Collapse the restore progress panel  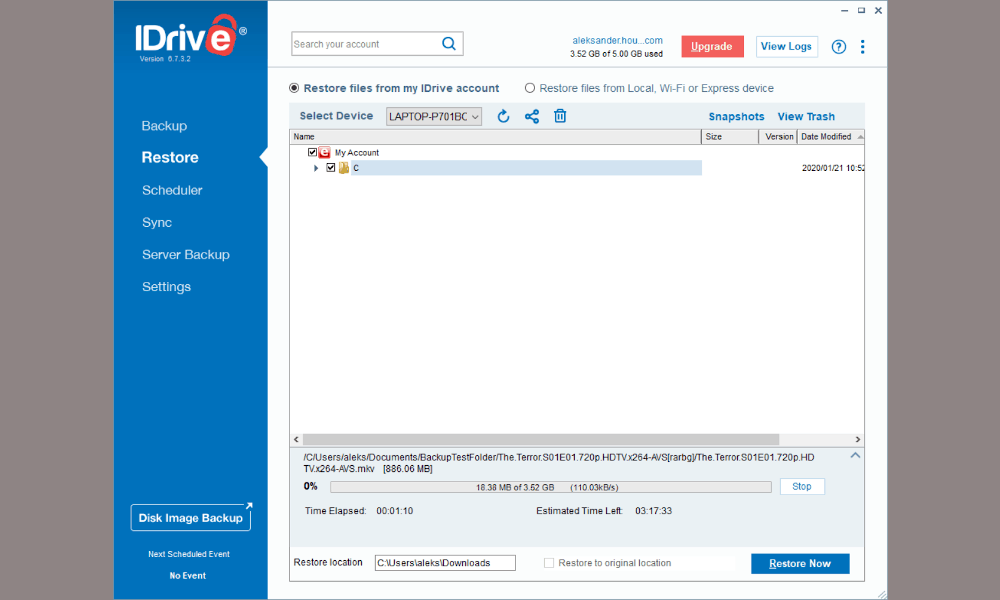point(855,456)
